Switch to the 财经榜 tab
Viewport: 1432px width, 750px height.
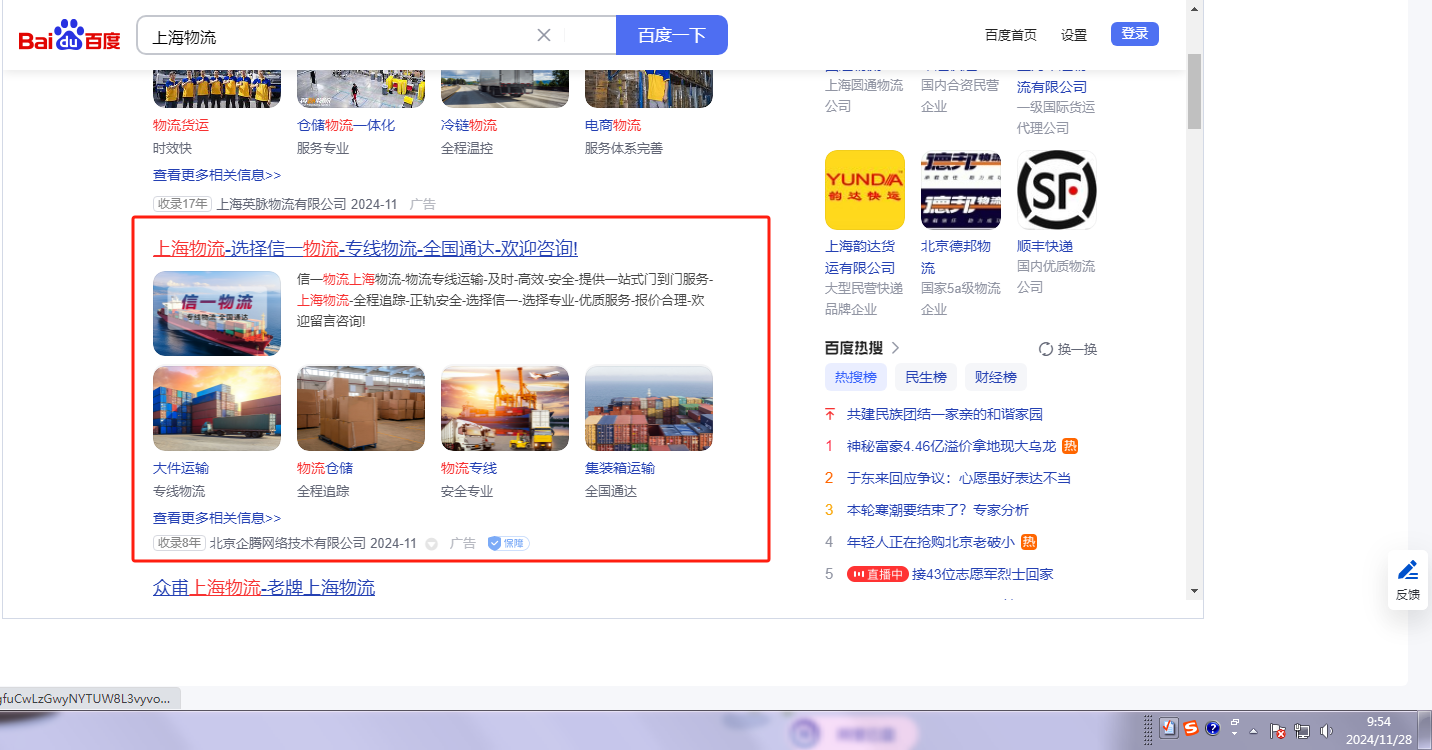pos(995,377)
